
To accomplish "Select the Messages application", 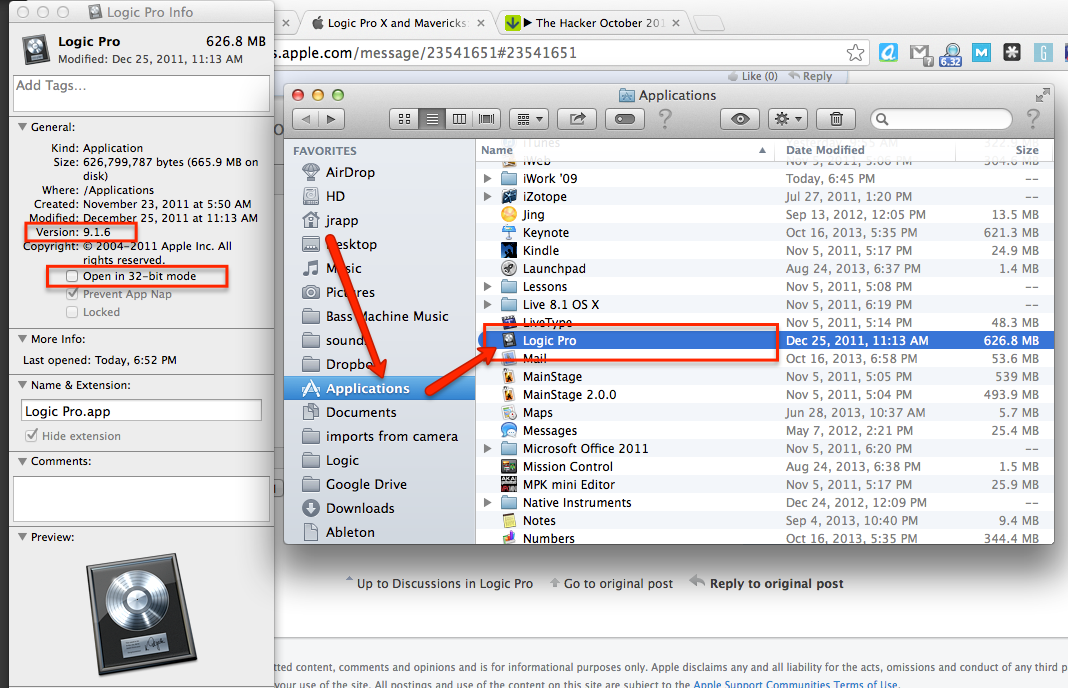I will [x=764, y=431].
